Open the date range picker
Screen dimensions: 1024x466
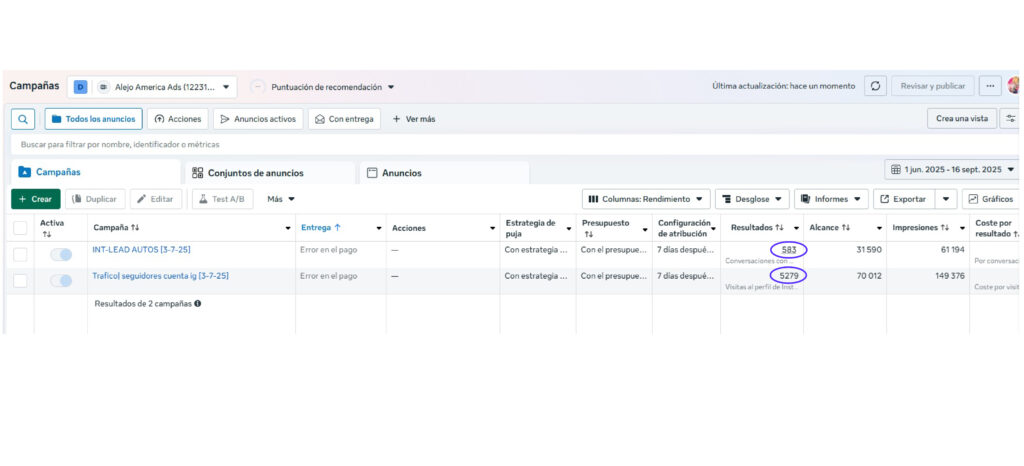951,170
